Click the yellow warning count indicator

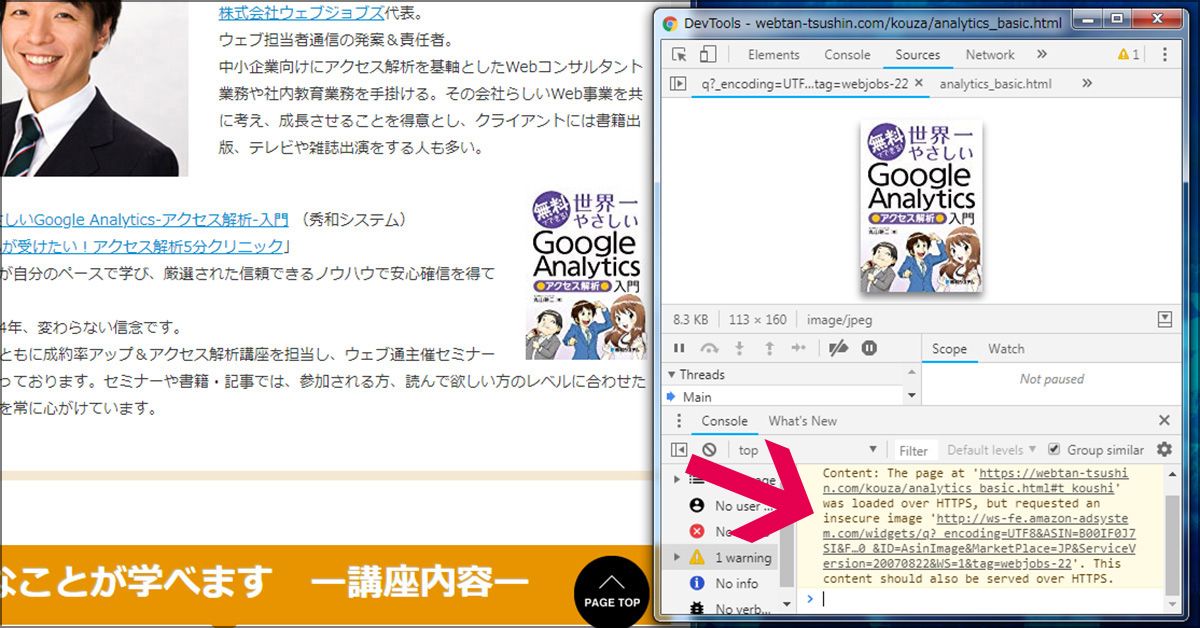point(1129,55)
